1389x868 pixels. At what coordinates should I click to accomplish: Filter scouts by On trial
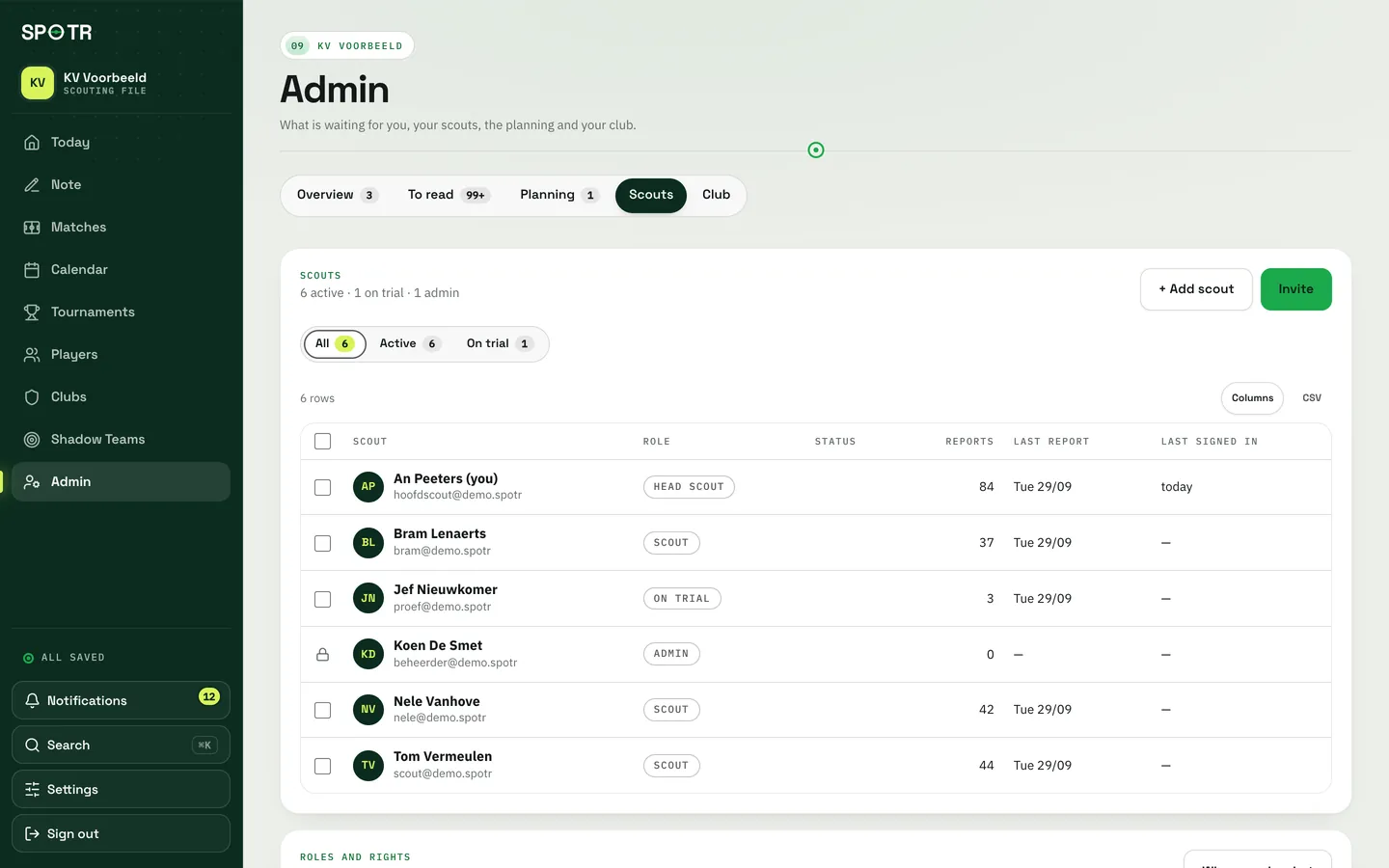click(500, 344)
